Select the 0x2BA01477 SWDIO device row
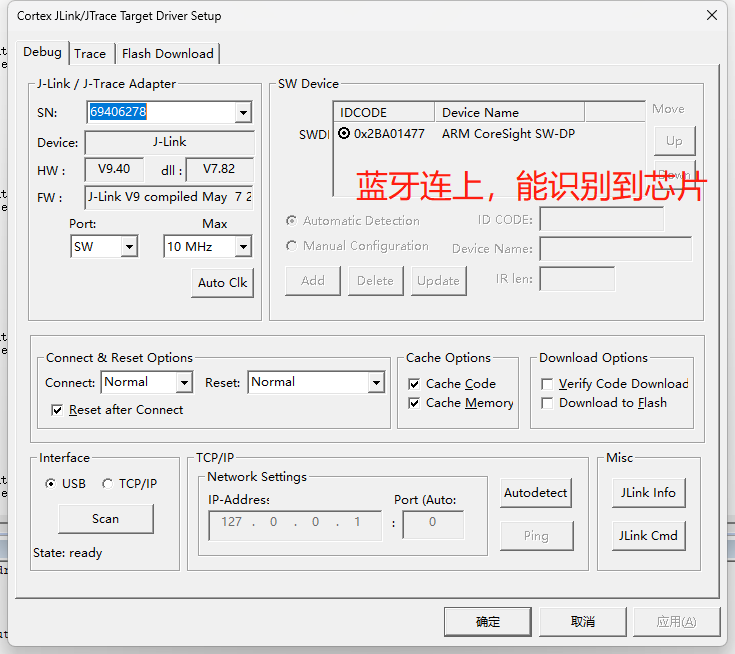 [x=388, y=134]
